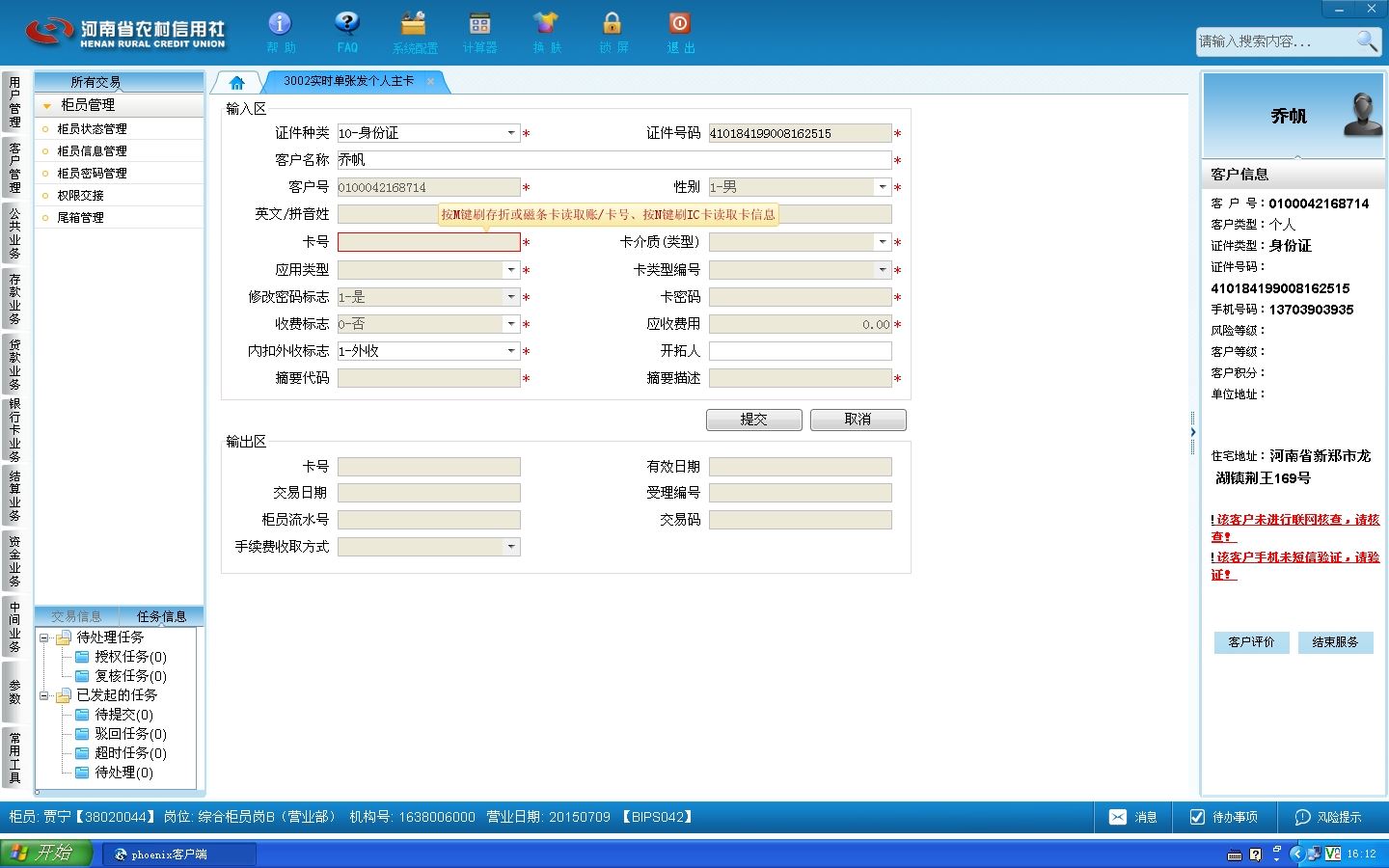Select 公共业务 vertical sidebar tab
Screen dimensions: 1389x868
[x=14, y=233]
